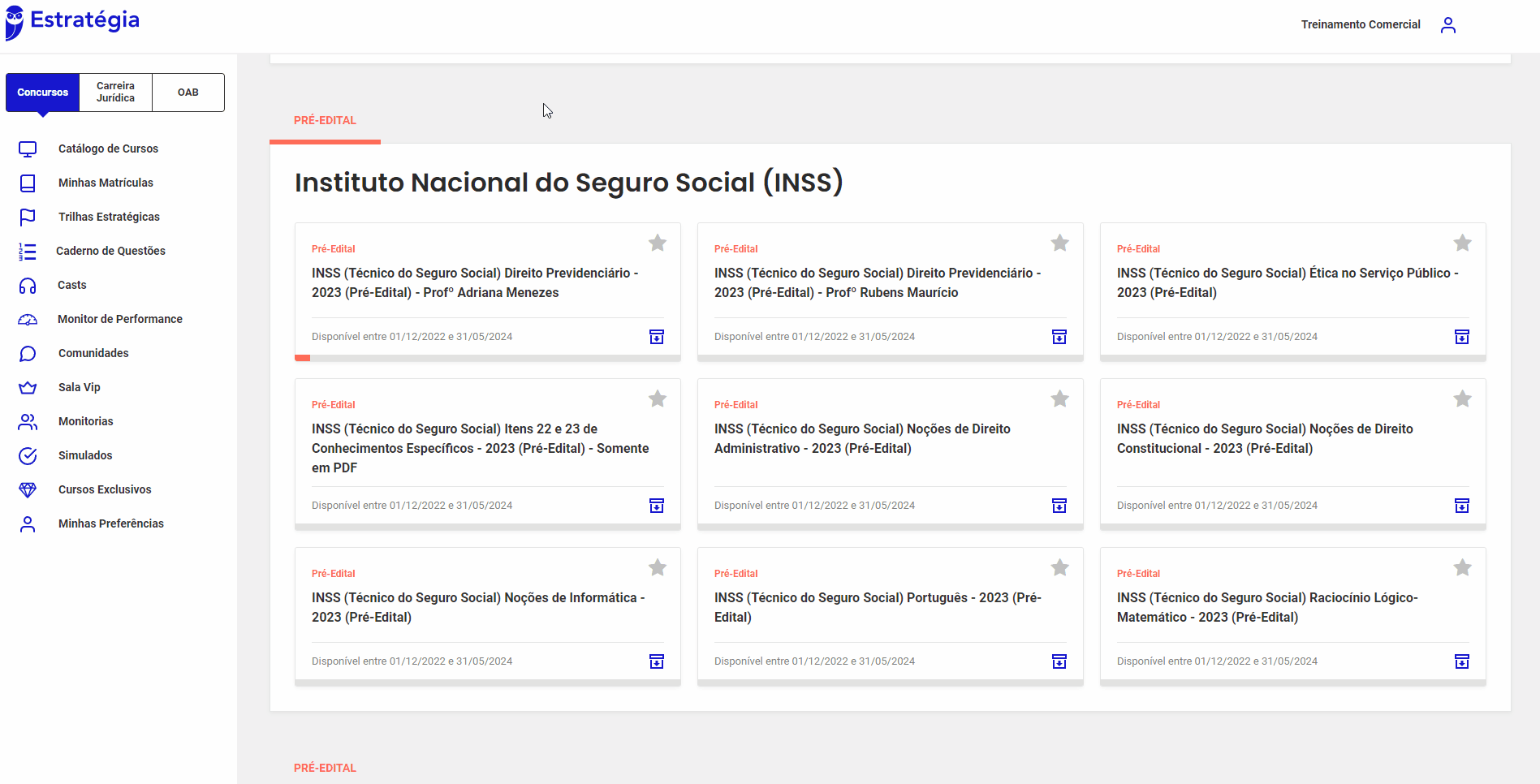This screenshot has width=1540, height=784.
Task: Open Direito Previdenciário Prof° Rubens Maurício course
Action: (x=878, y=282)
